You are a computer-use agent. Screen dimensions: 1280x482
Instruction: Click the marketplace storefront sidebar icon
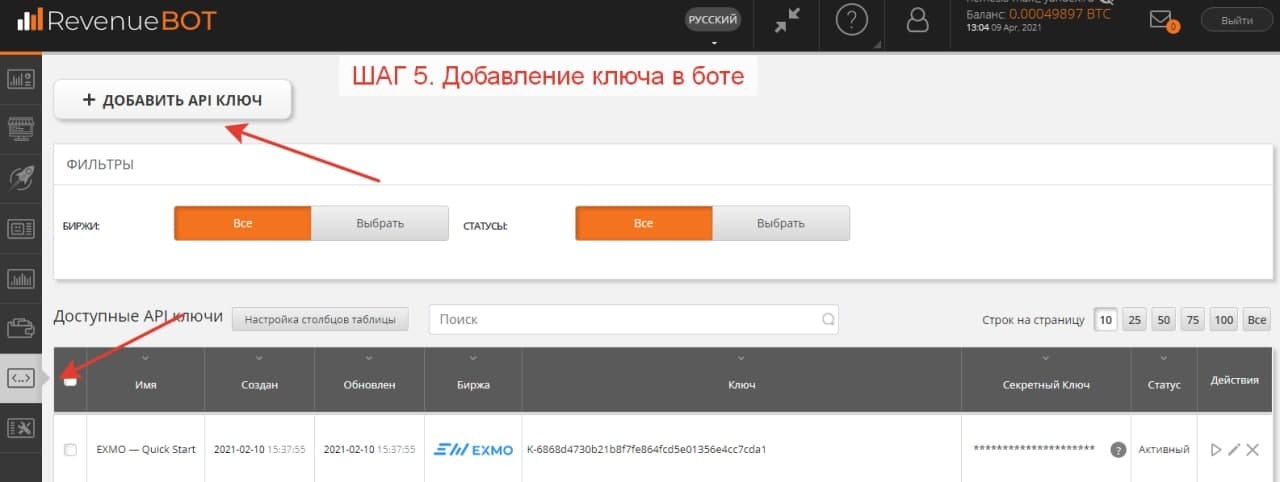click(21, 128)
